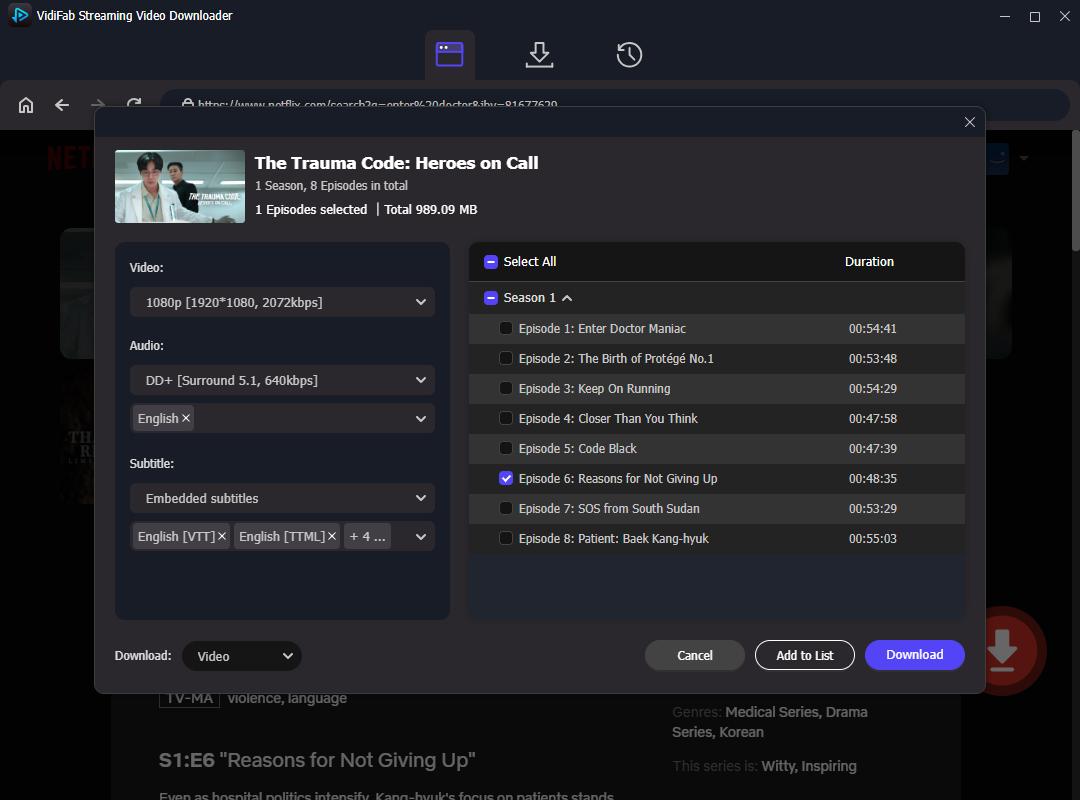The image size is (1080, 800).
Task: Click the red floating download arrow button
Action: pos(1002,650)
